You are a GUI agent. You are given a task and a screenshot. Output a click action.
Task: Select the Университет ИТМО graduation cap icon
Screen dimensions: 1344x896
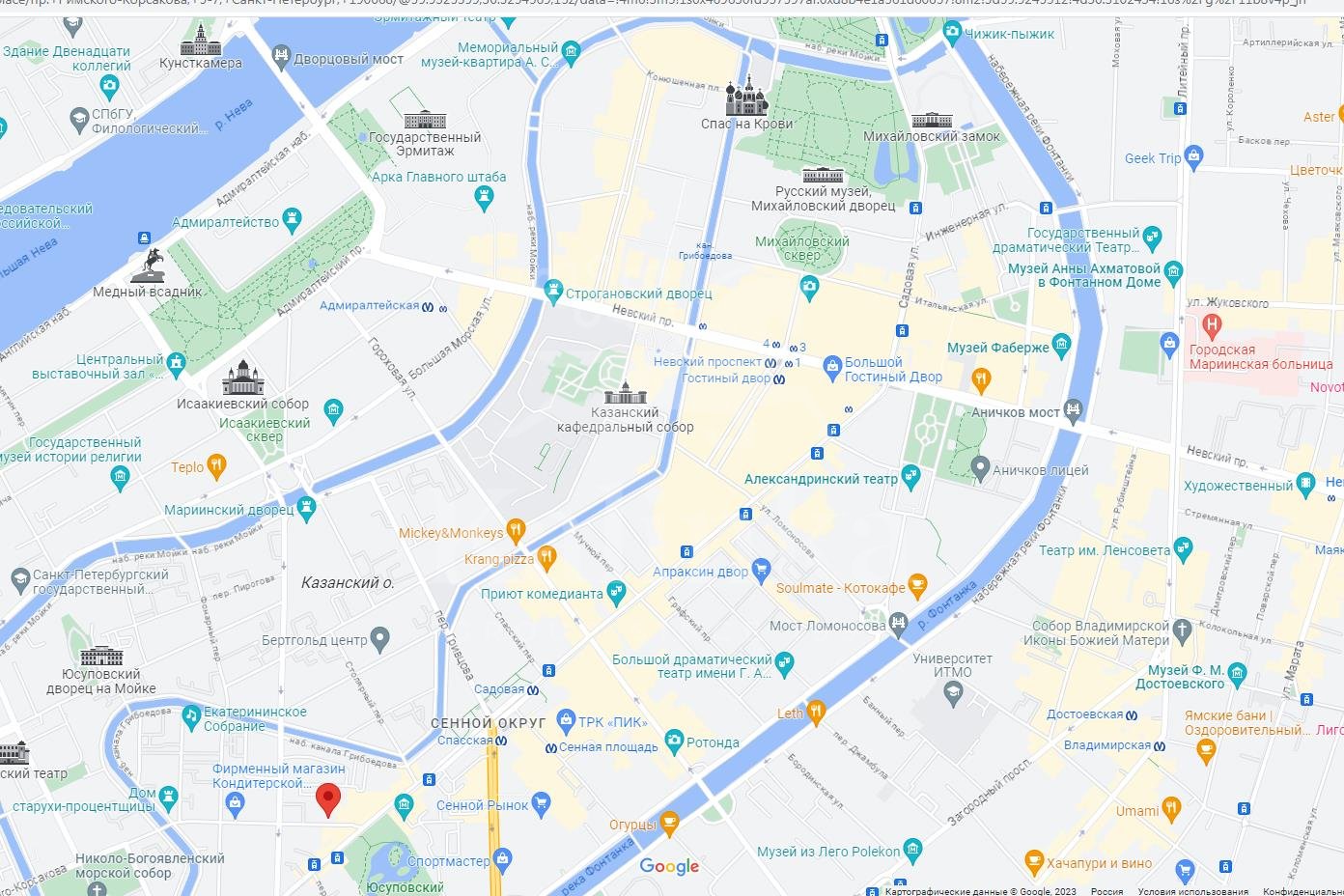point(953,690)
